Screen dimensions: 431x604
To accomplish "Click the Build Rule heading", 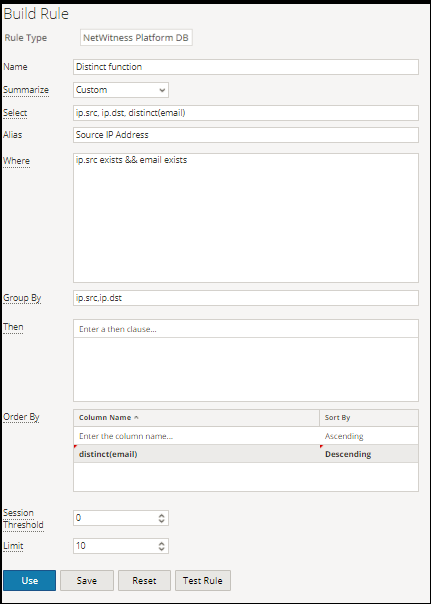I will coord(36,14).
